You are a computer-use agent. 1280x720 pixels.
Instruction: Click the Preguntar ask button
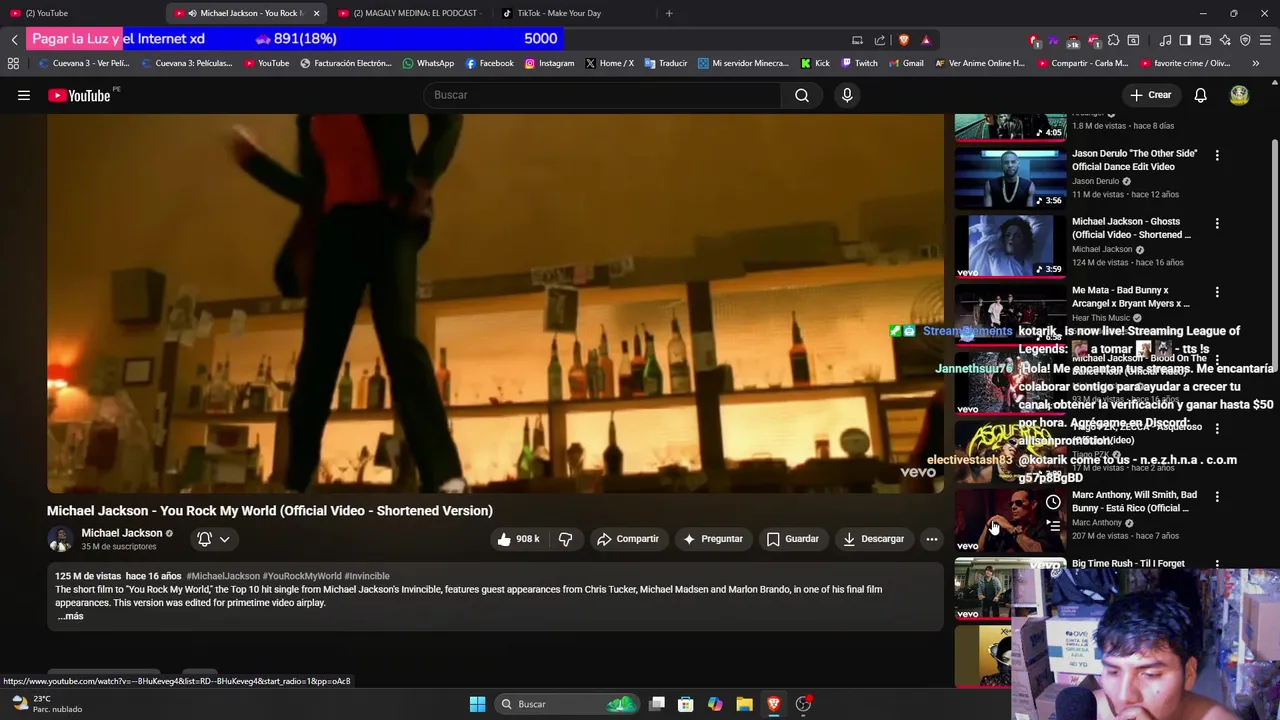click(x=712, y=539)
